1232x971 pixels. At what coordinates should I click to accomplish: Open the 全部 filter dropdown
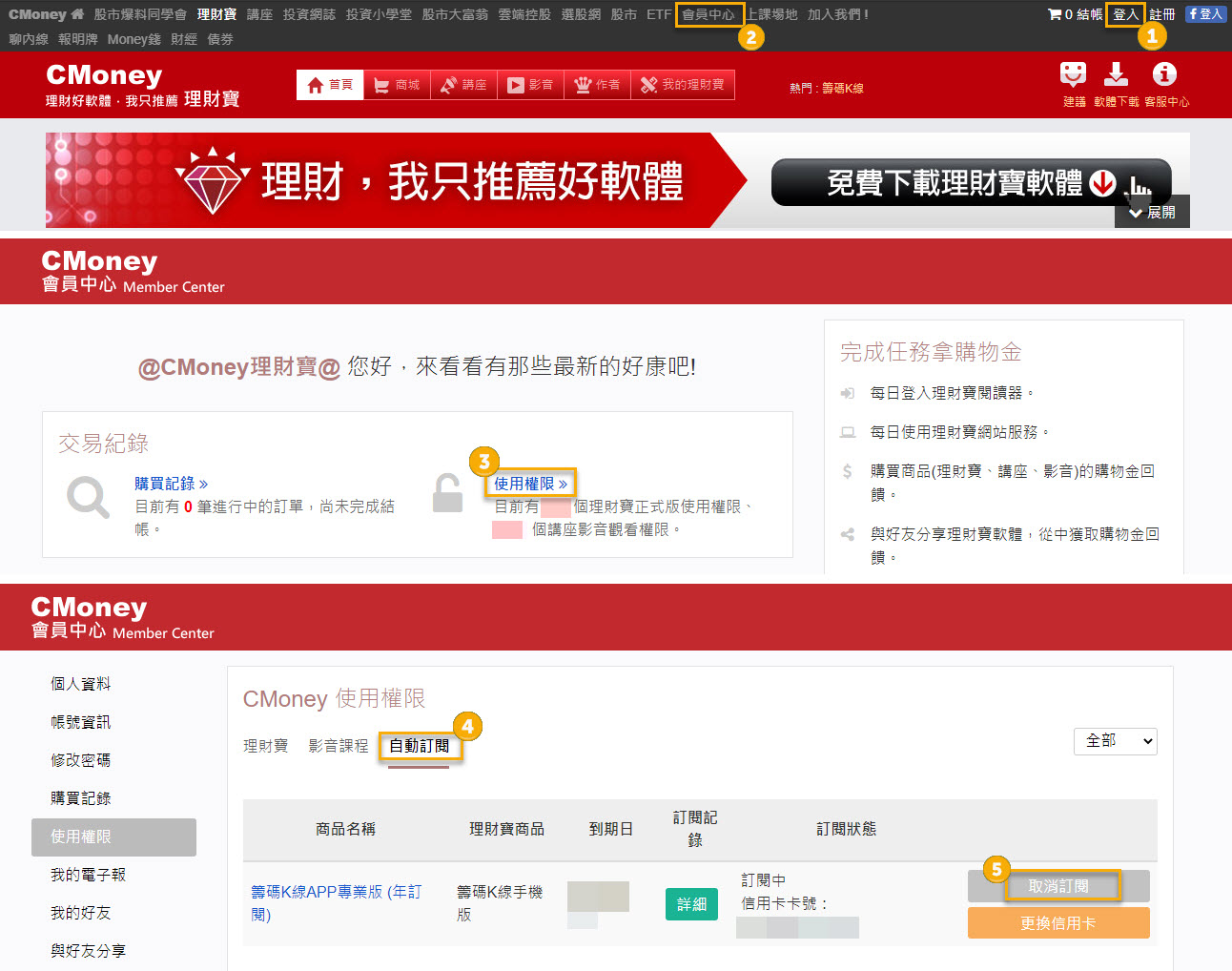coord(1116,741)
